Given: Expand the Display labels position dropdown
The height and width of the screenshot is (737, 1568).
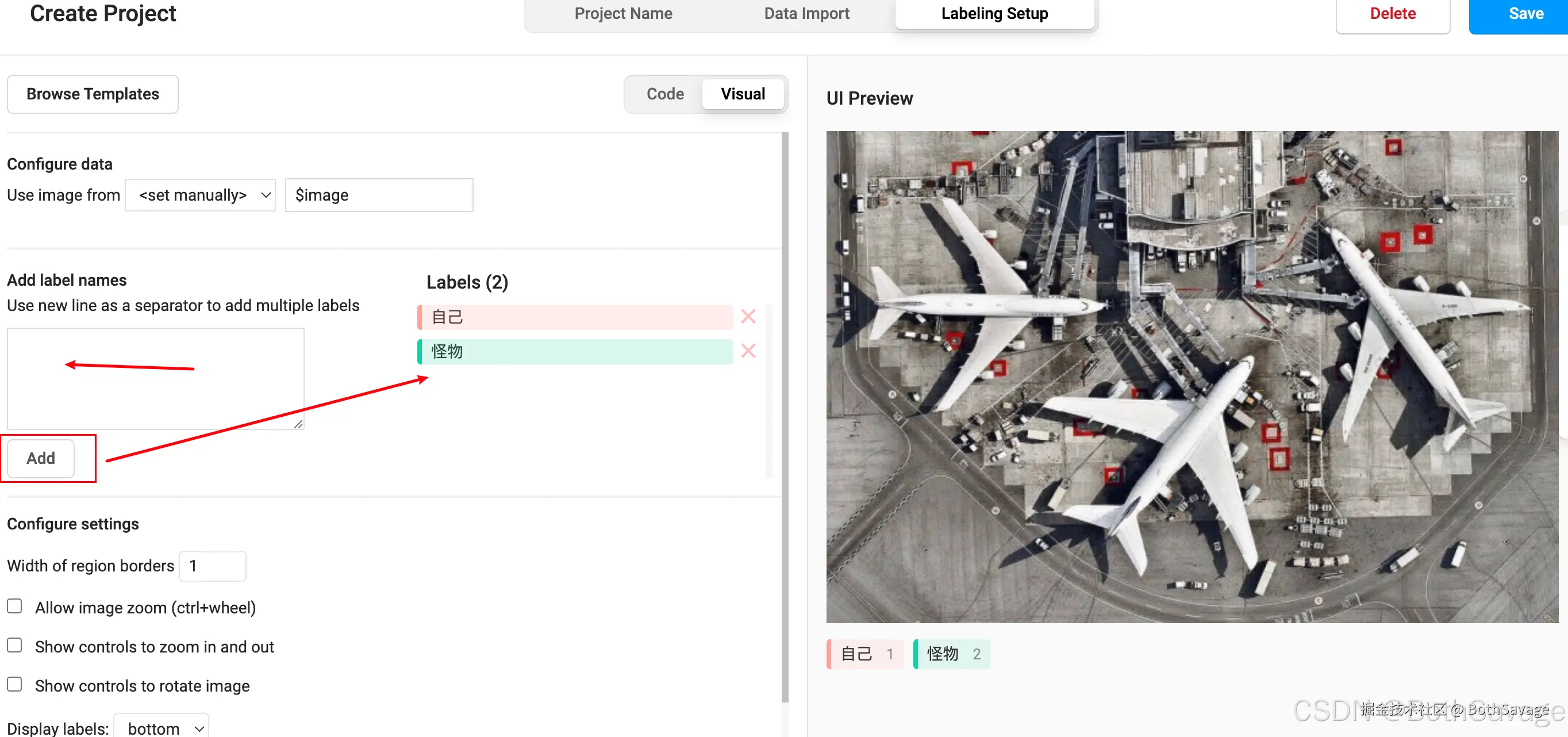Looking at the screenshot, I should coord(162,727).
